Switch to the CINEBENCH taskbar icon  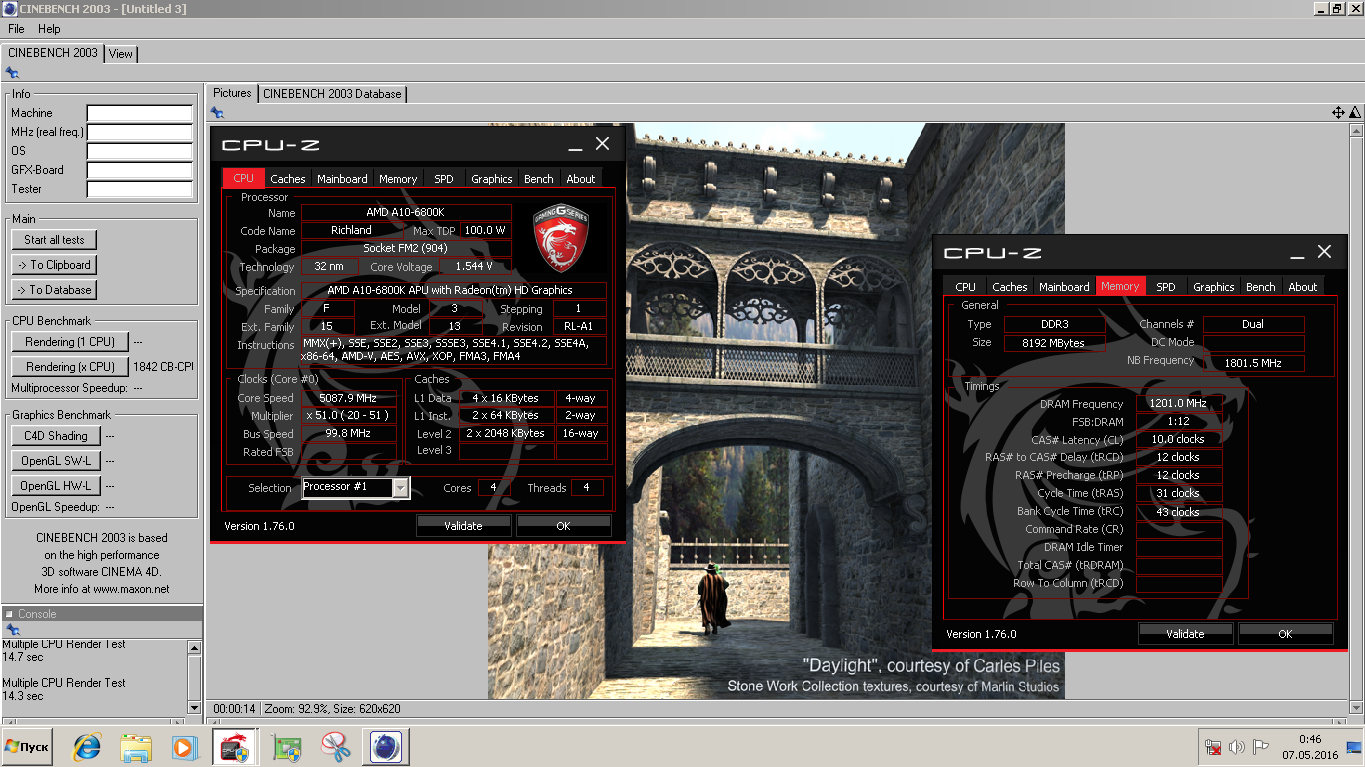386,747
